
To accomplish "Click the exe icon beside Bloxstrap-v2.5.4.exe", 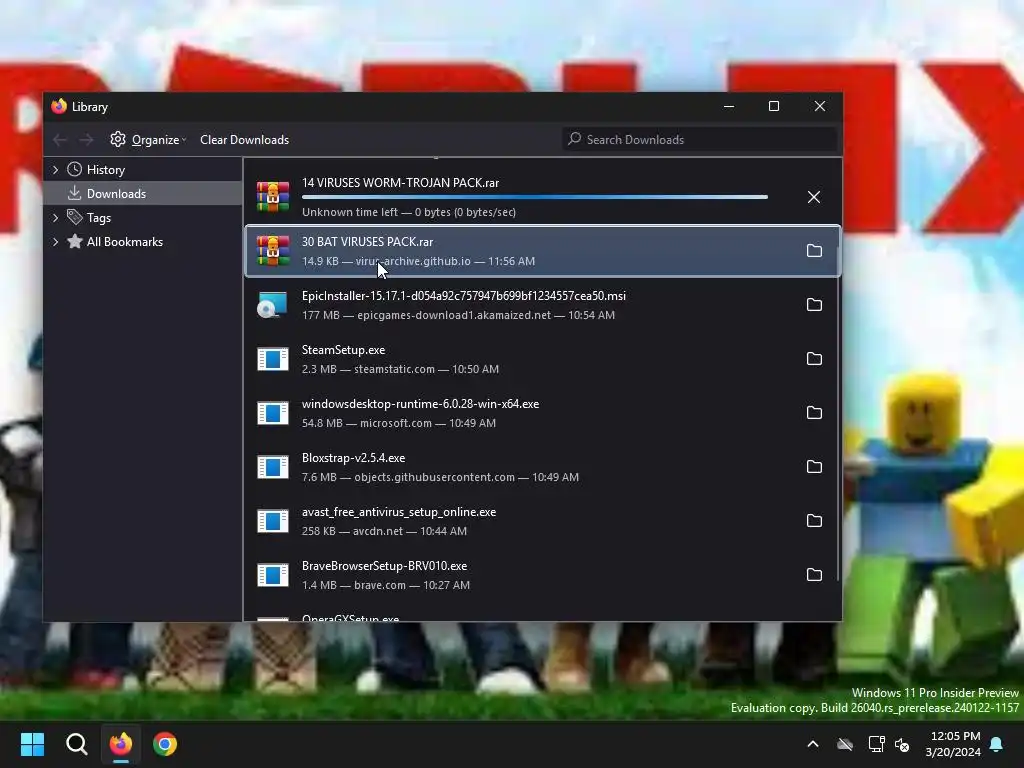I will [x=273, y=467].
